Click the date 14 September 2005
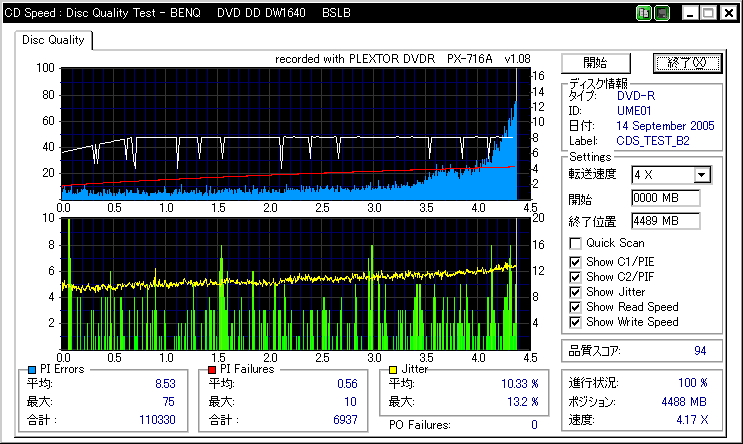The width and height of the screenshot is (743, 444). (x=665, y=126)
